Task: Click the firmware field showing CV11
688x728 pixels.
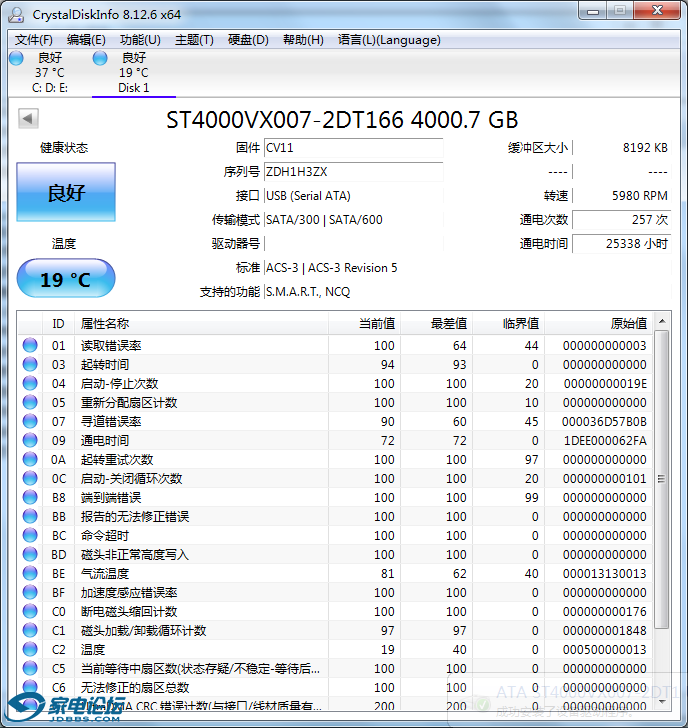Action: tap(353, 148)
